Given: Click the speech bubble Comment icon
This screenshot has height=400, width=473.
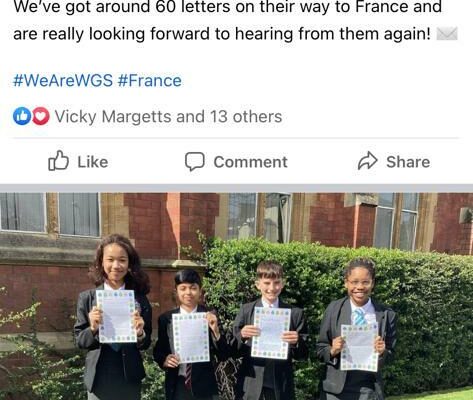Looking at the screenshot, I should (195, 162).
